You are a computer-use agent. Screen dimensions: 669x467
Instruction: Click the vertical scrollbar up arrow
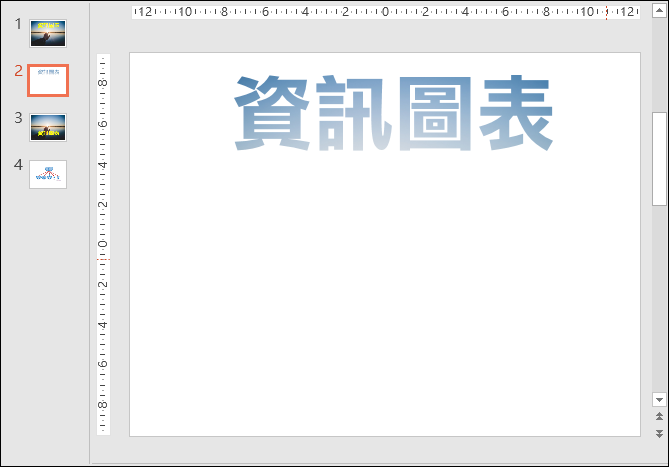point(659,10)
